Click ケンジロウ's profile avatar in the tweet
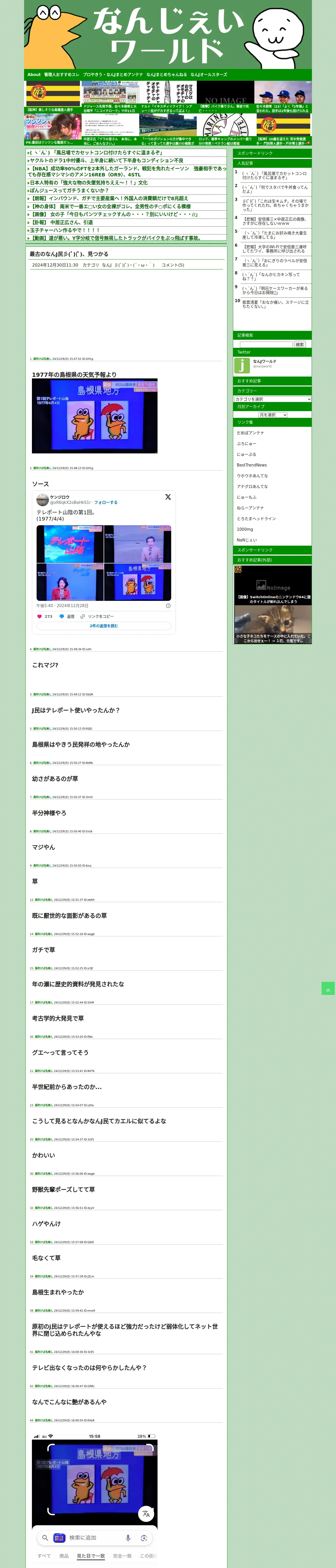Viewport: 336px width, 1568px height. click(x=42, y=499)
